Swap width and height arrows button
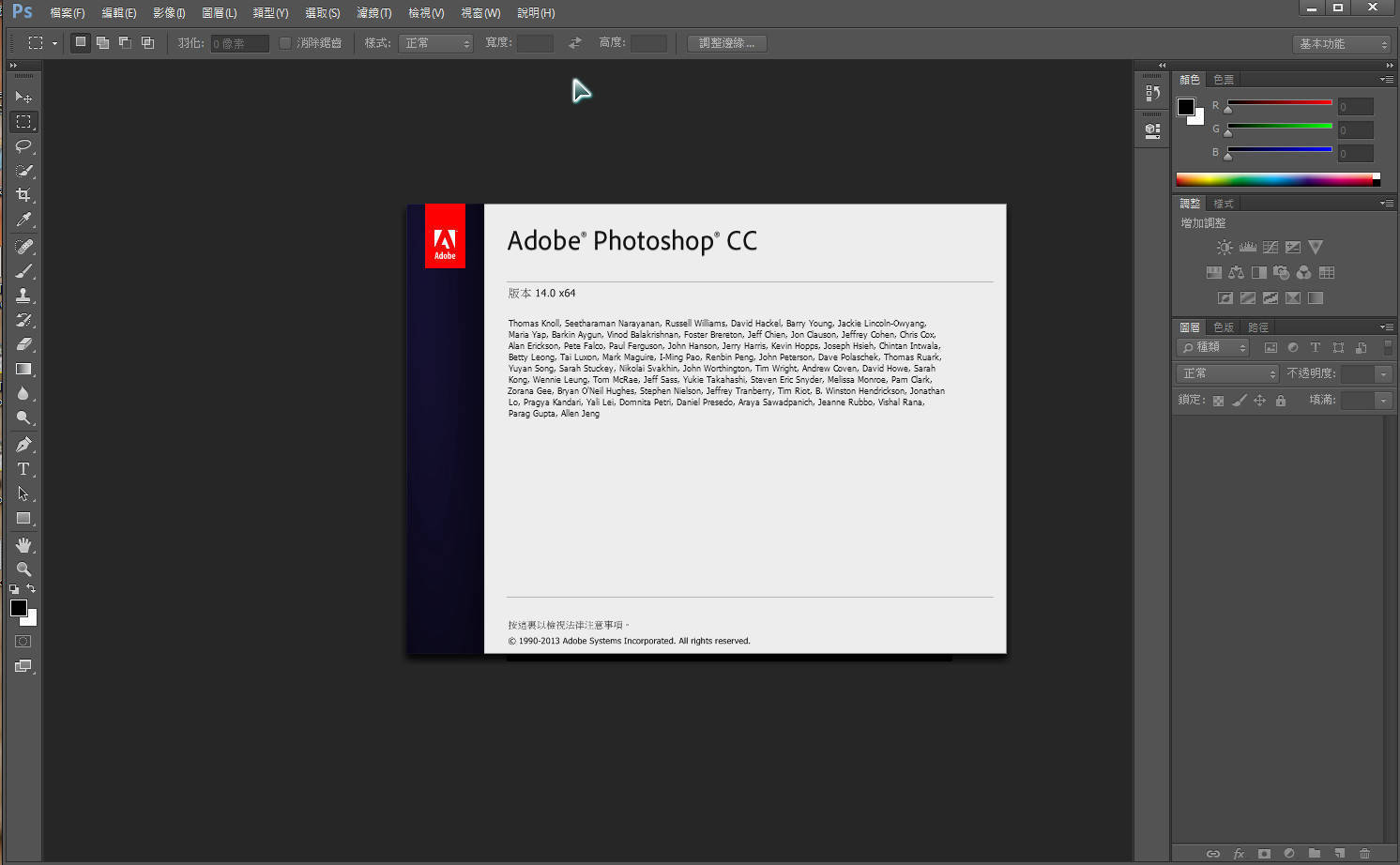 tap(574, 43)
